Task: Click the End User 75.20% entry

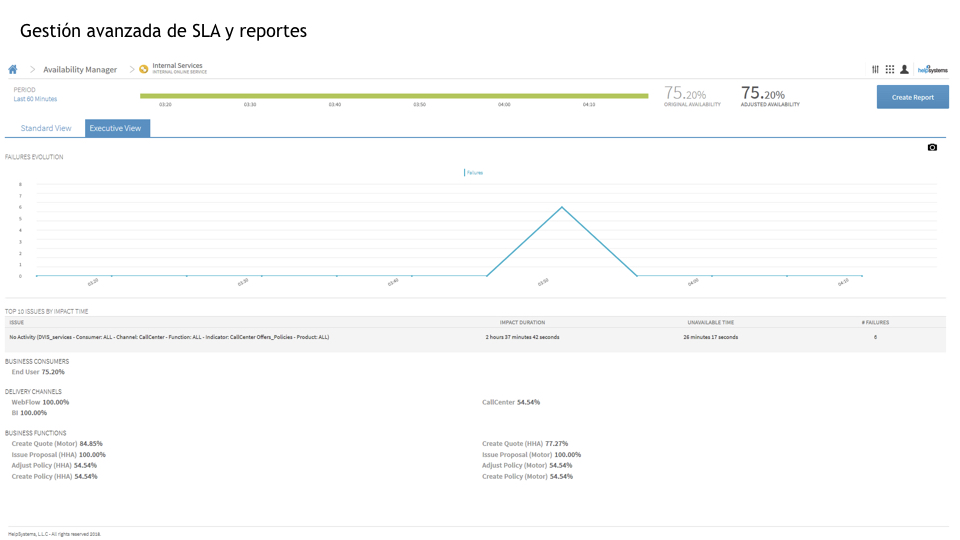Action: point(38,372)
